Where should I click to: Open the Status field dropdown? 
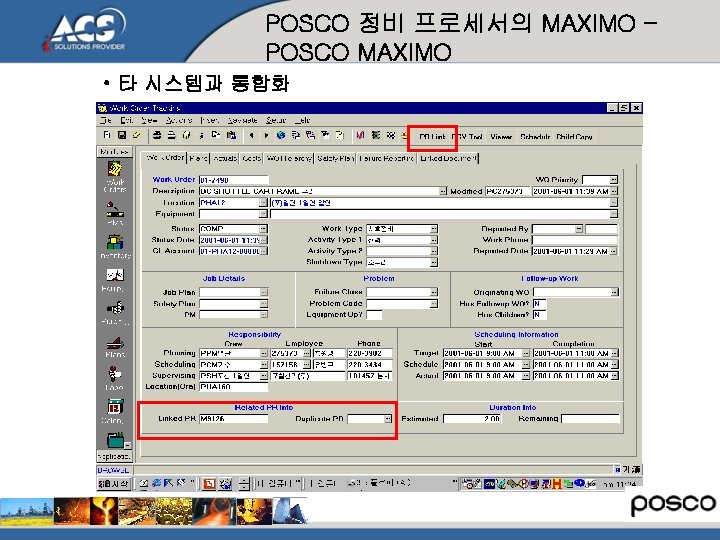click(264, 229)
